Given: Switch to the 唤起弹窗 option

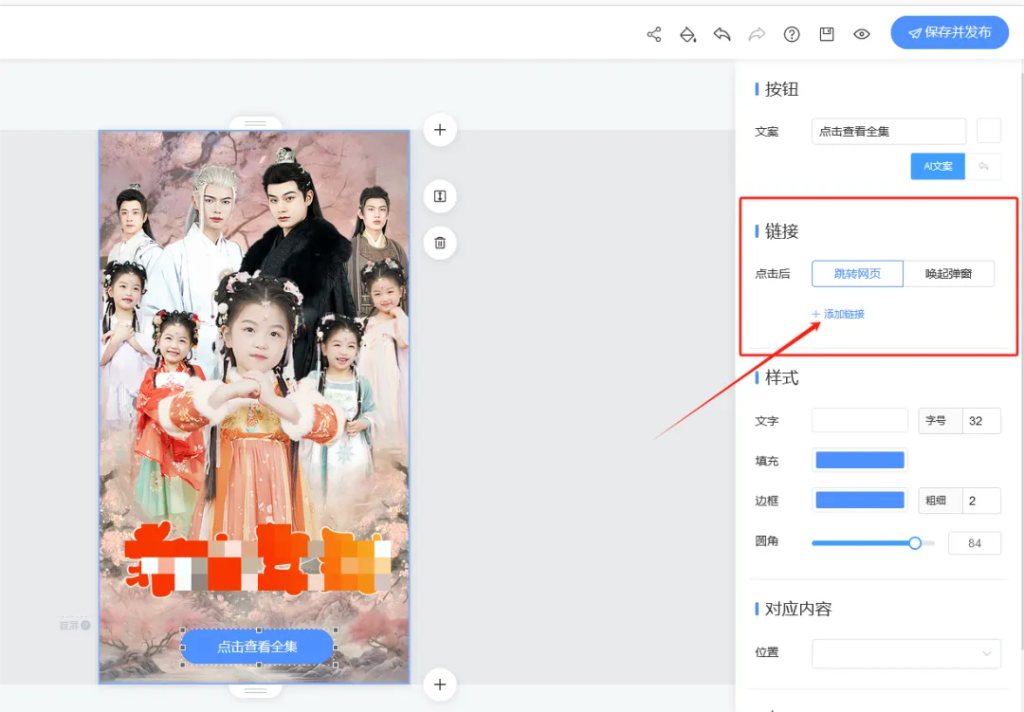Looking at the screenshot, I should 949,274.
